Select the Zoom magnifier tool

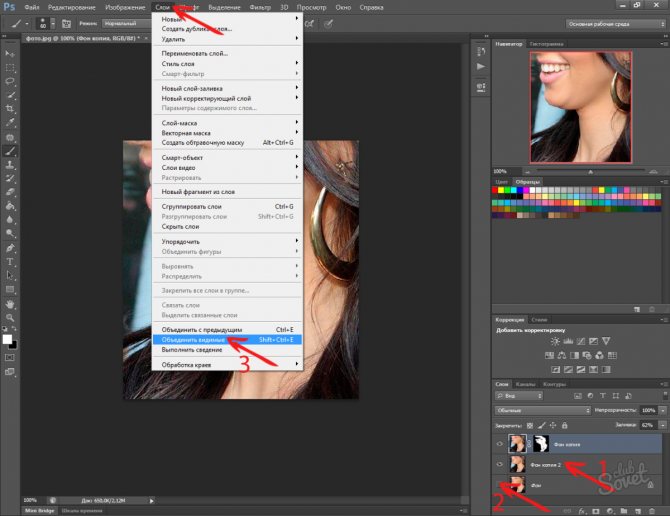click(10, 318)
